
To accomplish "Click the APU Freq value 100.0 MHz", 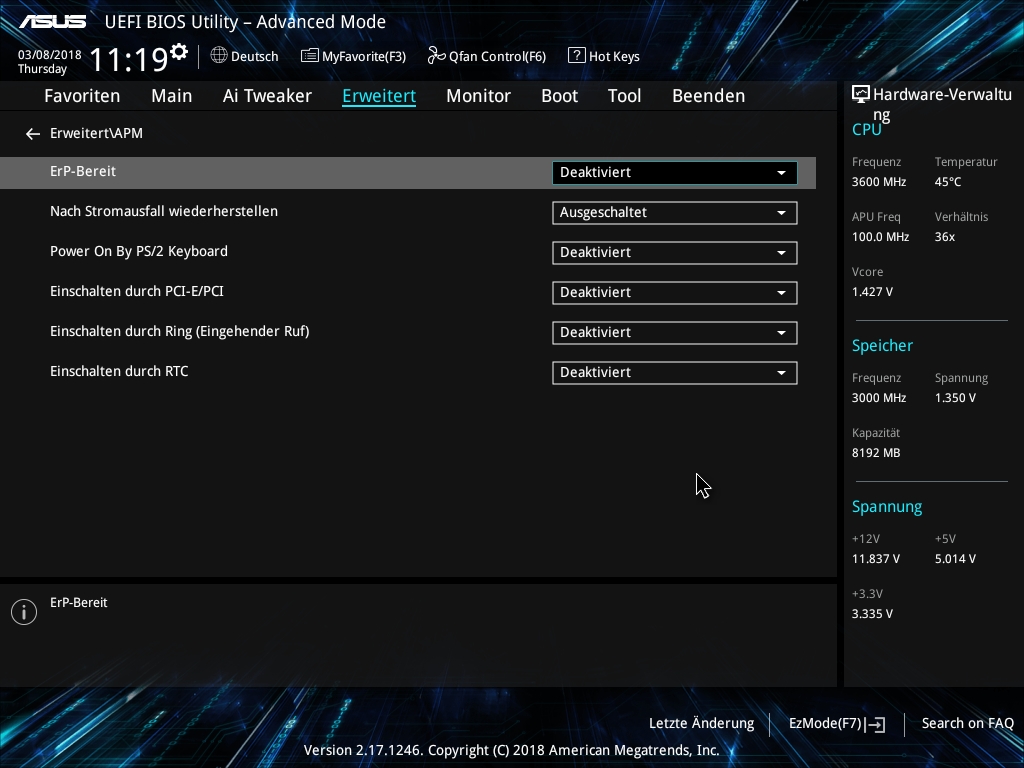I will tap(880, 237).
